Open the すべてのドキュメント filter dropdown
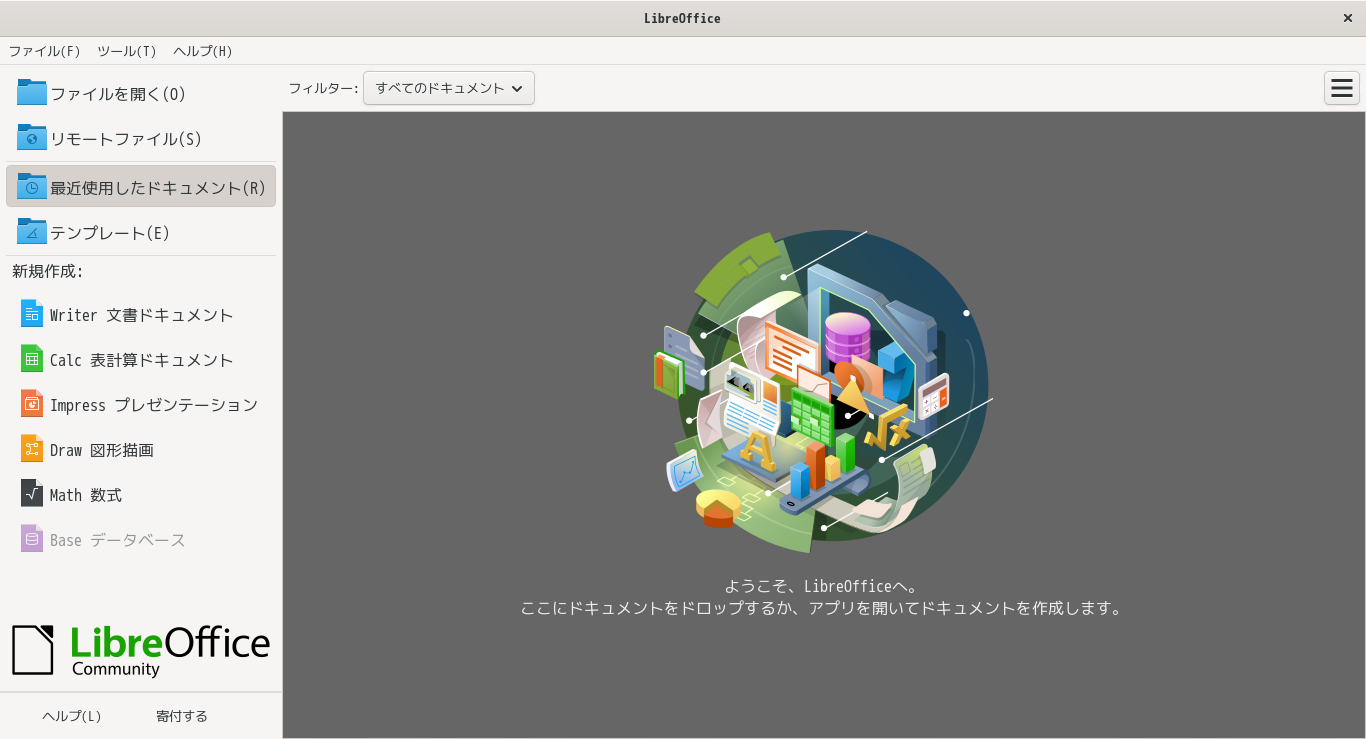This screenshot has height=739, width=1366. pos(448,88)
